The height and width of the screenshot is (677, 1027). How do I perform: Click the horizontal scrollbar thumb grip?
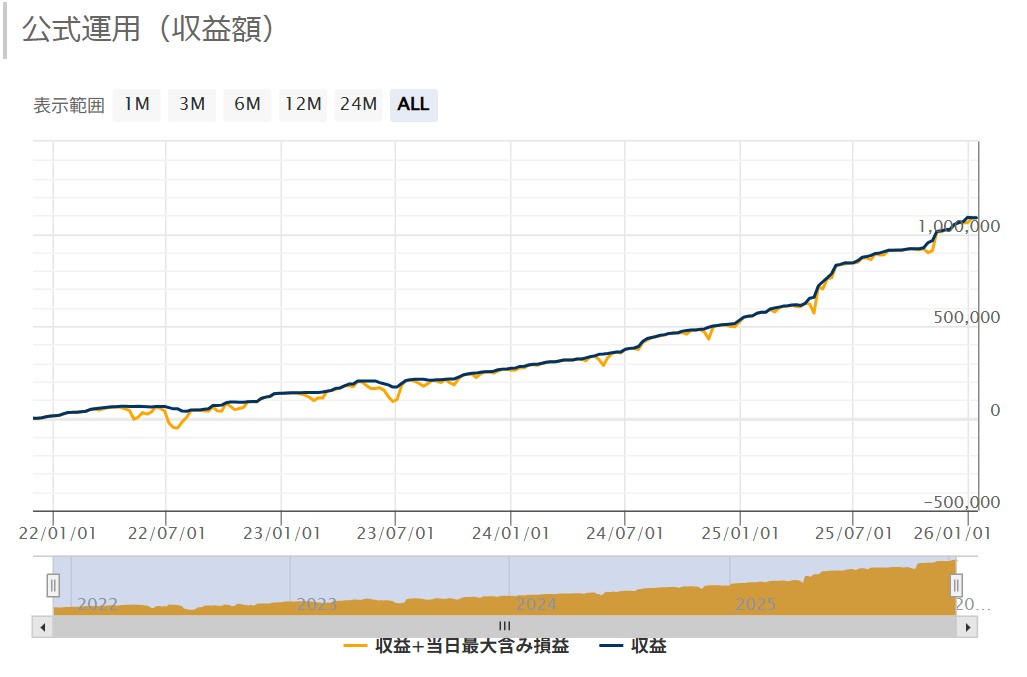pyautogui.click(x=504, y=626)
